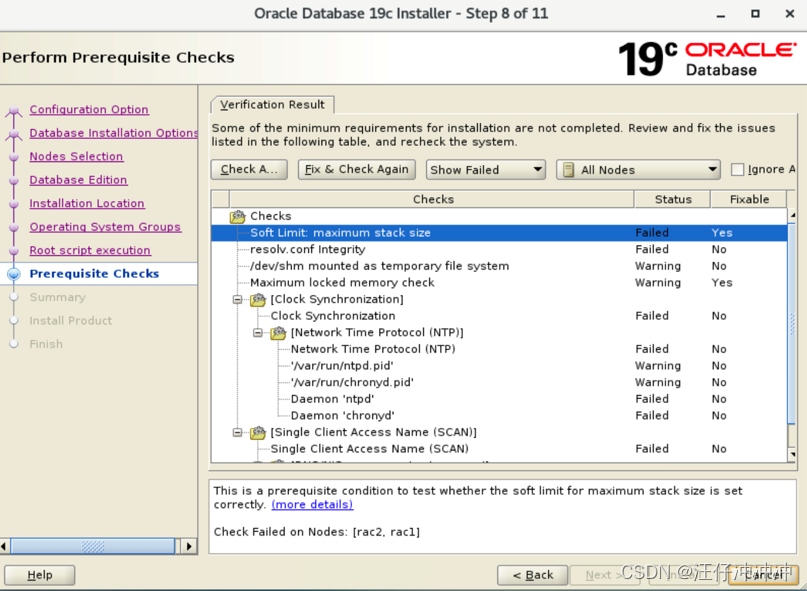The width and height of the screenshot is (807, 591).
Task: Open the All Nodes dropdown
Action: coord(638,169)
